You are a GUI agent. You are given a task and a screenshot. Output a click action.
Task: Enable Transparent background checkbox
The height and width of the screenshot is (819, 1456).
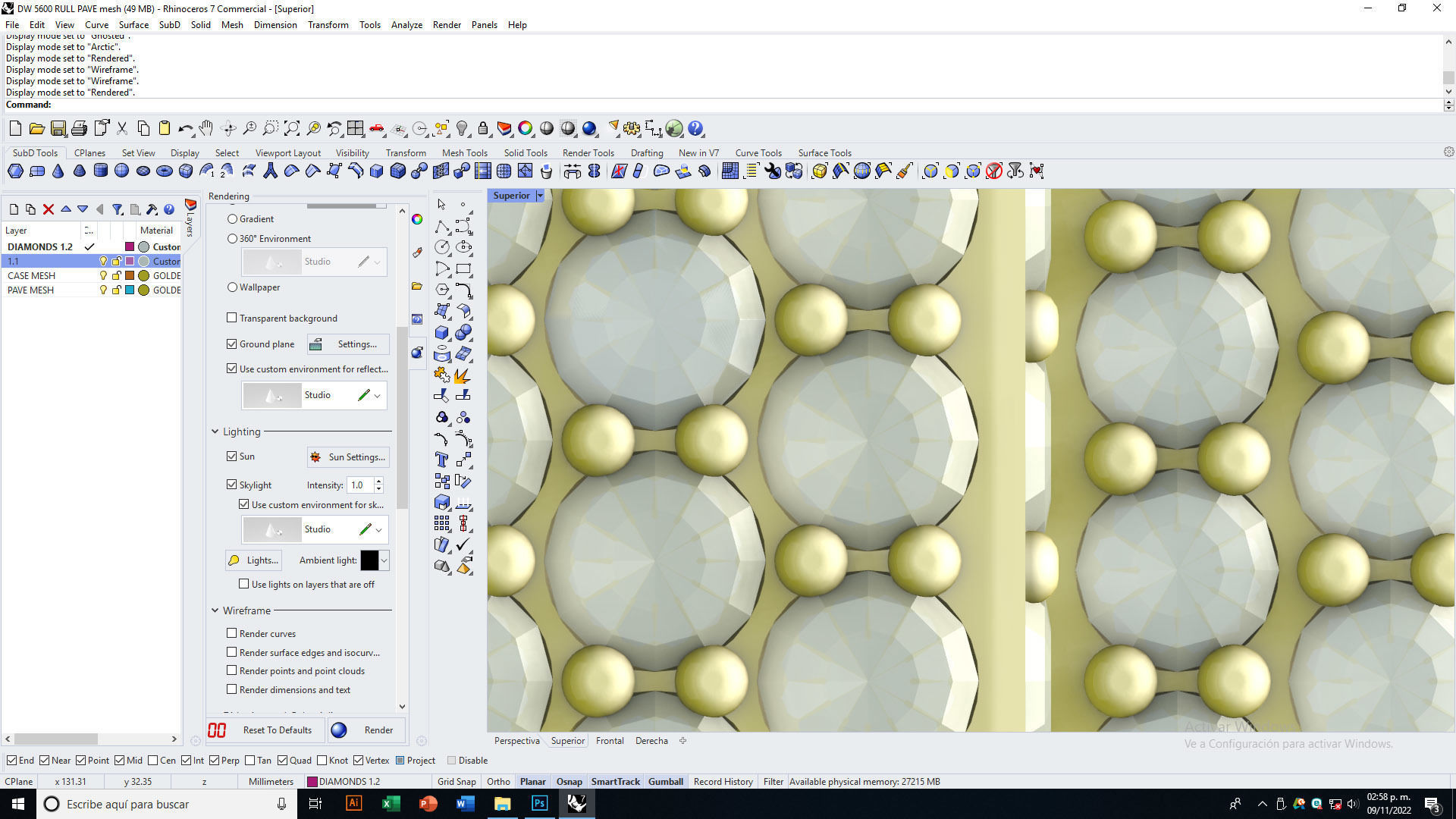pos(232,318)
